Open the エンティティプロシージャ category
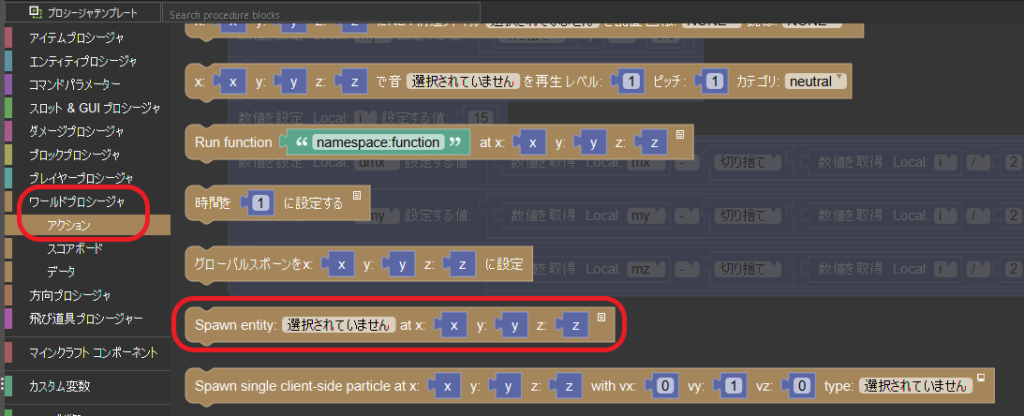Image resolution: width=1024 pixels, height=416 pixels. click(83, 61)
